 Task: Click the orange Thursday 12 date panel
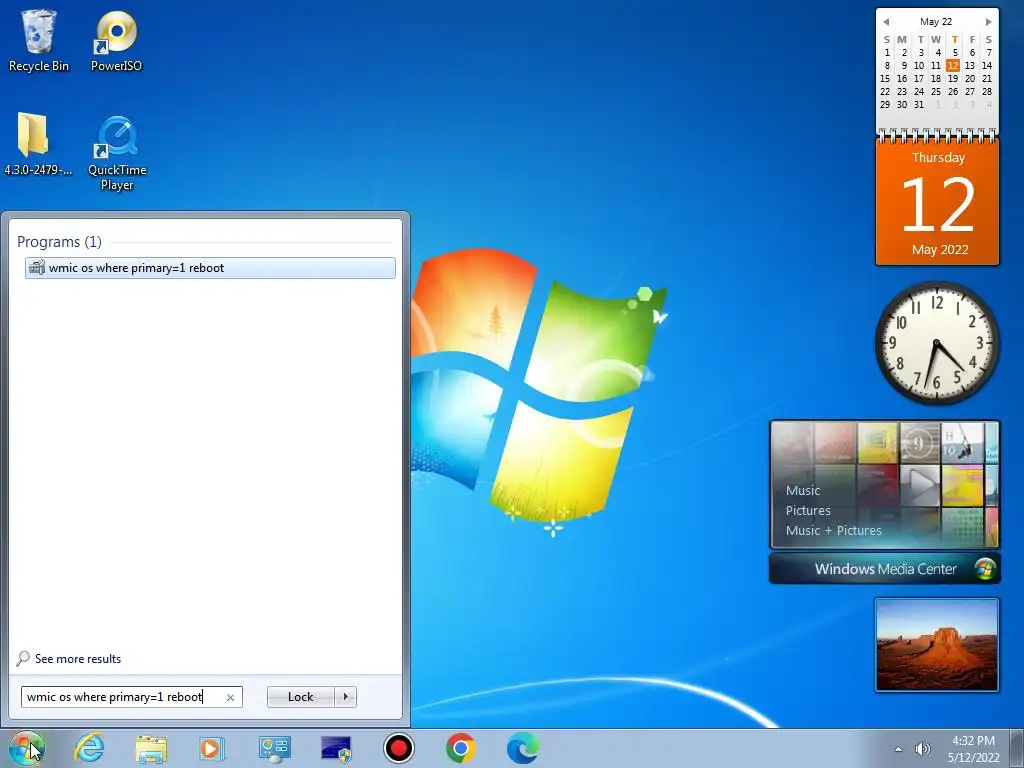[937, 202]
